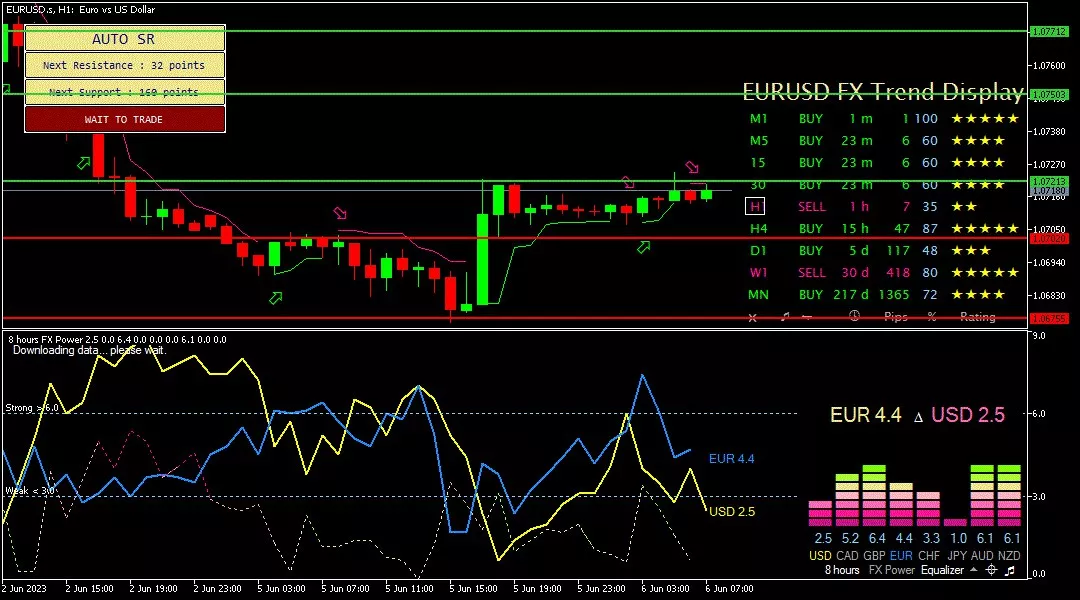The image size is (1080, 600).
Task: Click the Pips column header
Action: (x=895, y=317)
